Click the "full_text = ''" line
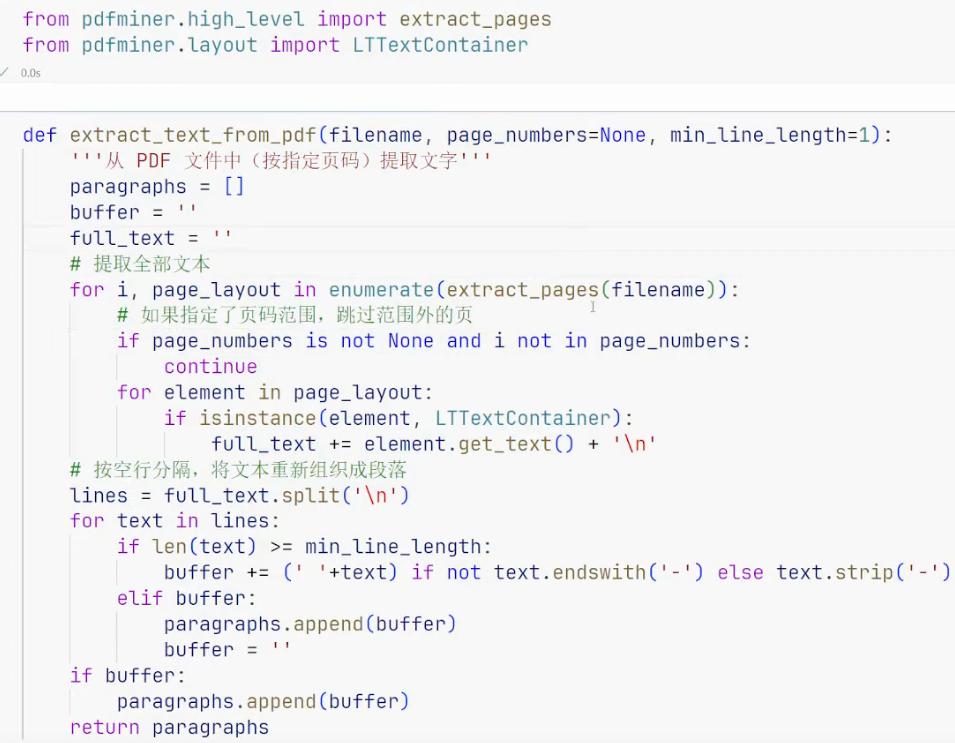Viewport: 955px width, 743px height. coord(151,238)
